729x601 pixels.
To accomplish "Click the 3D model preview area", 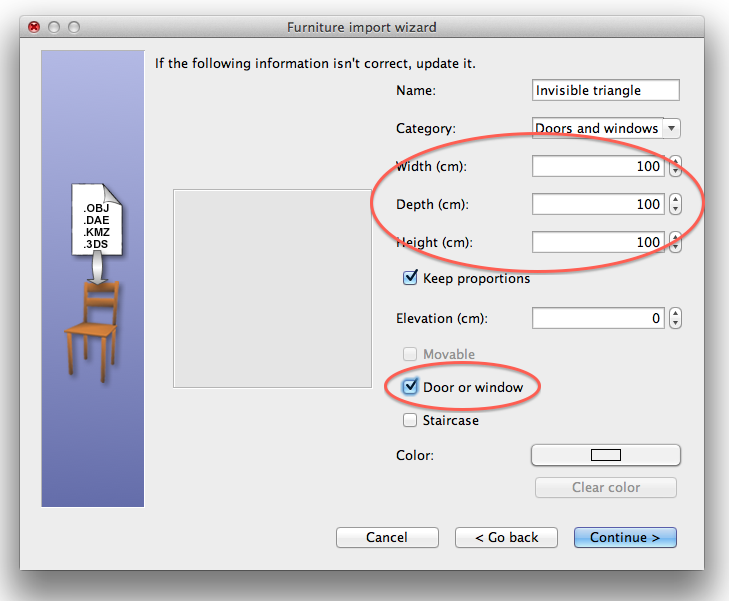I will (x=272, y=288).
